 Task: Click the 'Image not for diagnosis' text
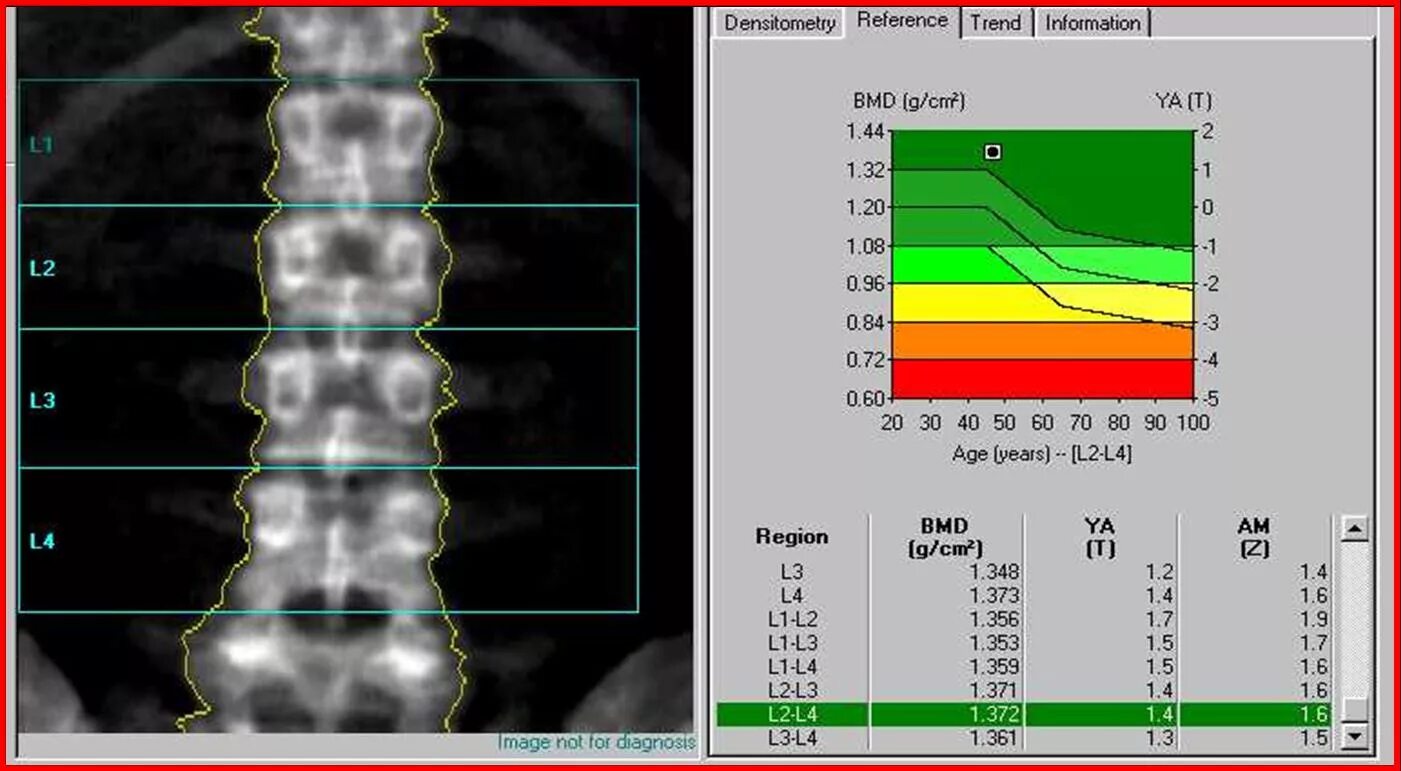[597, 742]
